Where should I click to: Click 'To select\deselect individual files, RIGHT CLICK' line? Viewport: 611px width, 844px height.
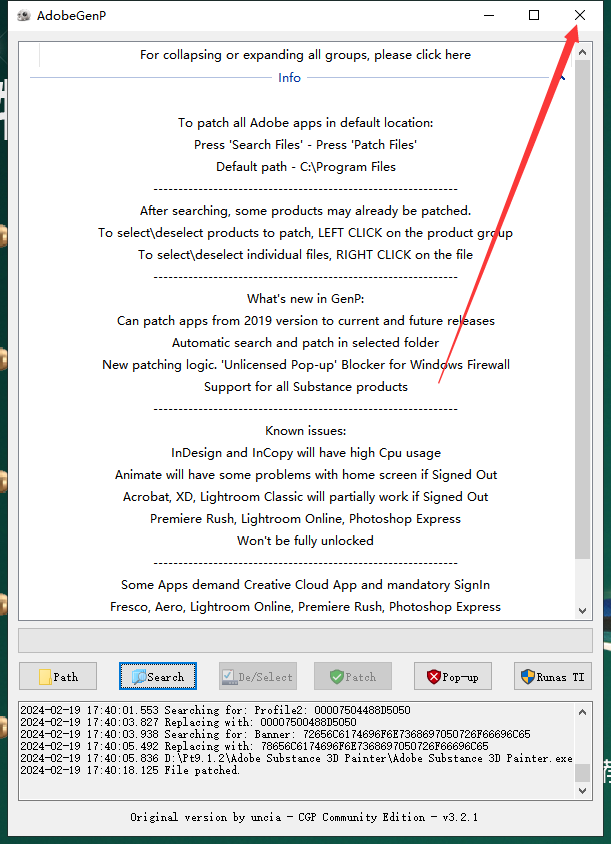pos(305,255)
